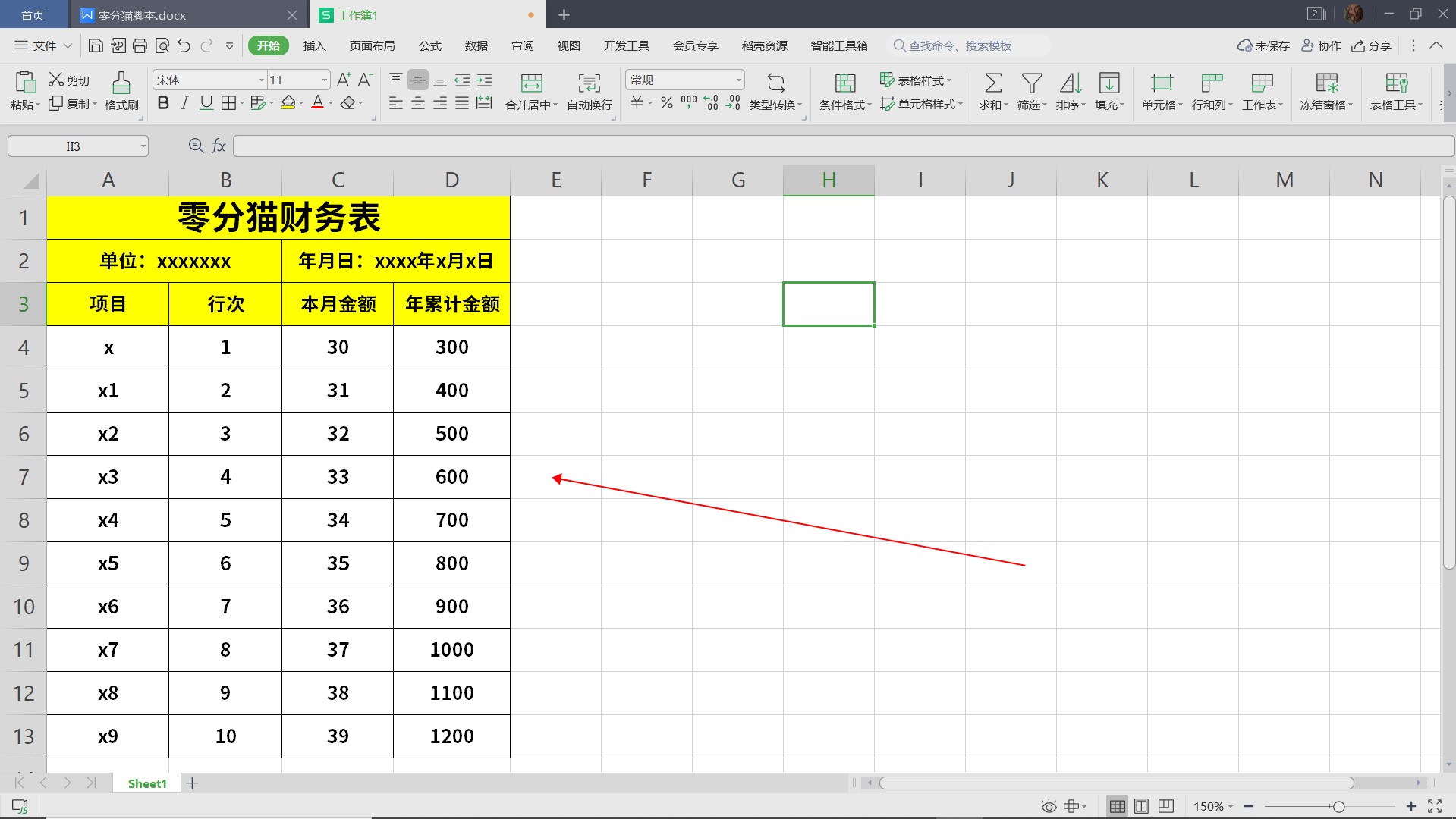This screenshot has height=819, width=1456.
Task: Open the Filter (筛选) tool
Action: [1031, 83]
